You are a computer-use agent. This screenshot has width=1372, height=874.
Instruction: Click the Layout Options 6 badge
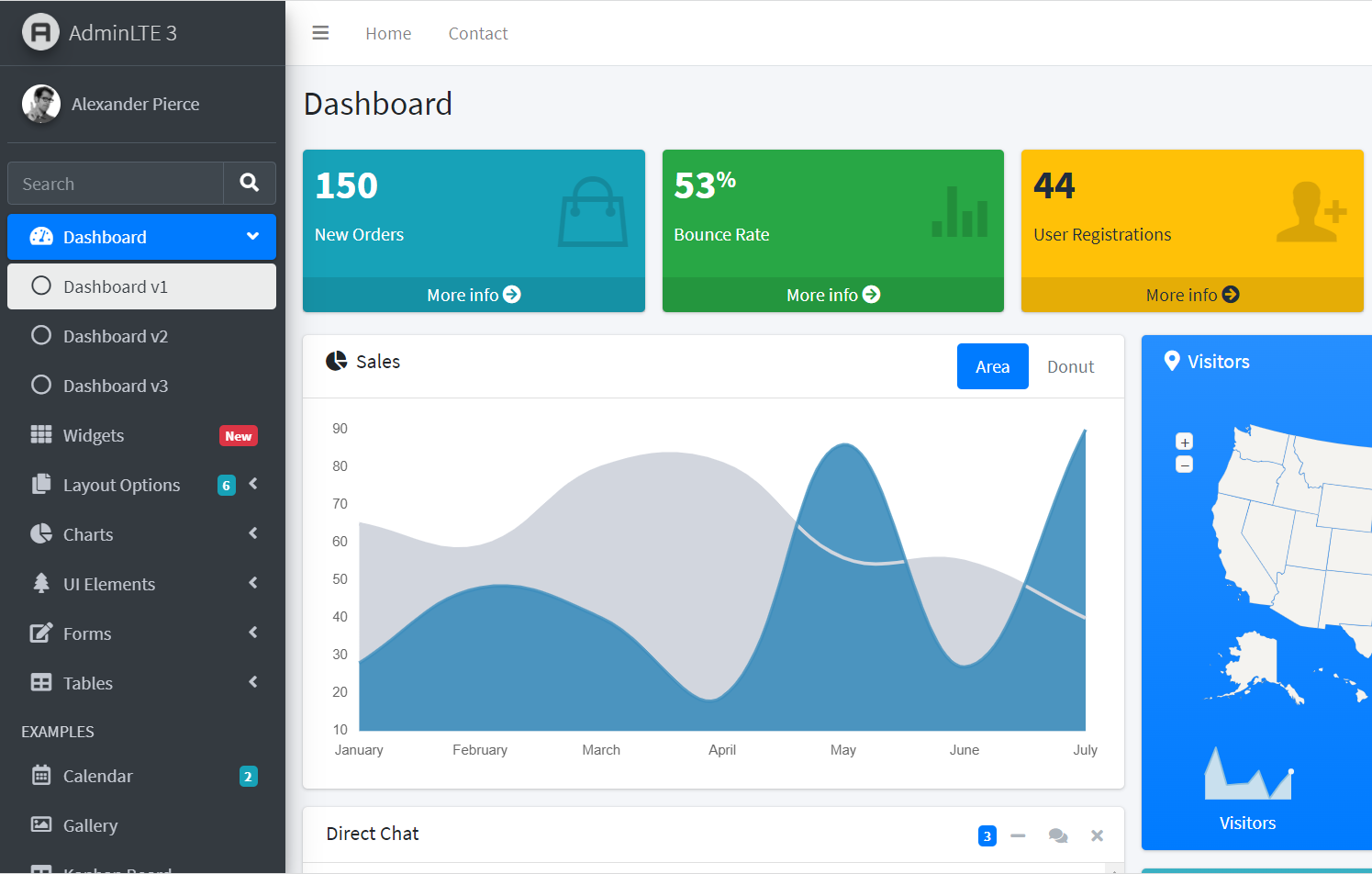point(227,486)
